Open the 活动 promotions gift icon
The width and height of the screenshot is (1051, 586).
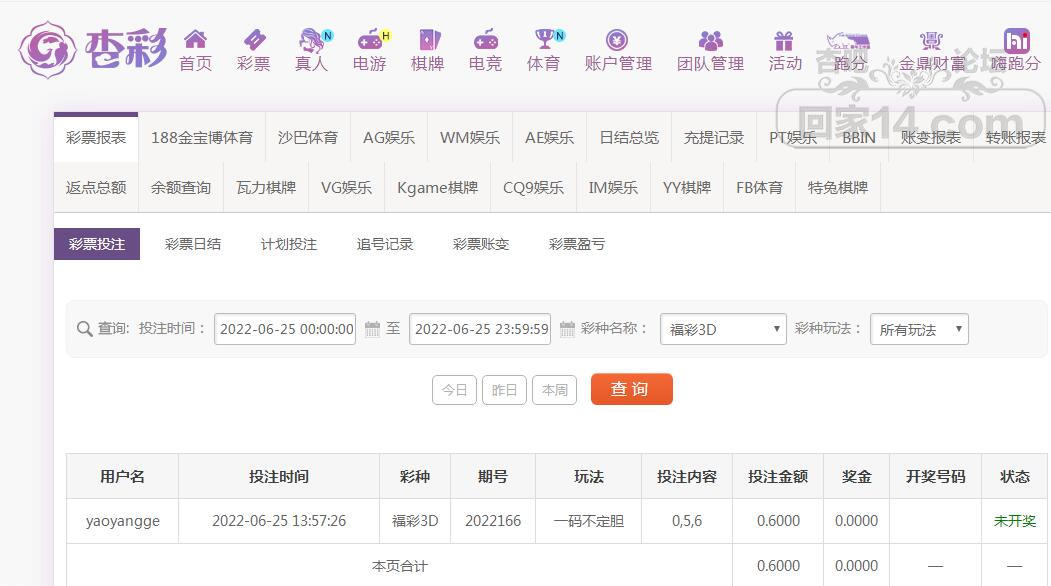pos(785,42)
